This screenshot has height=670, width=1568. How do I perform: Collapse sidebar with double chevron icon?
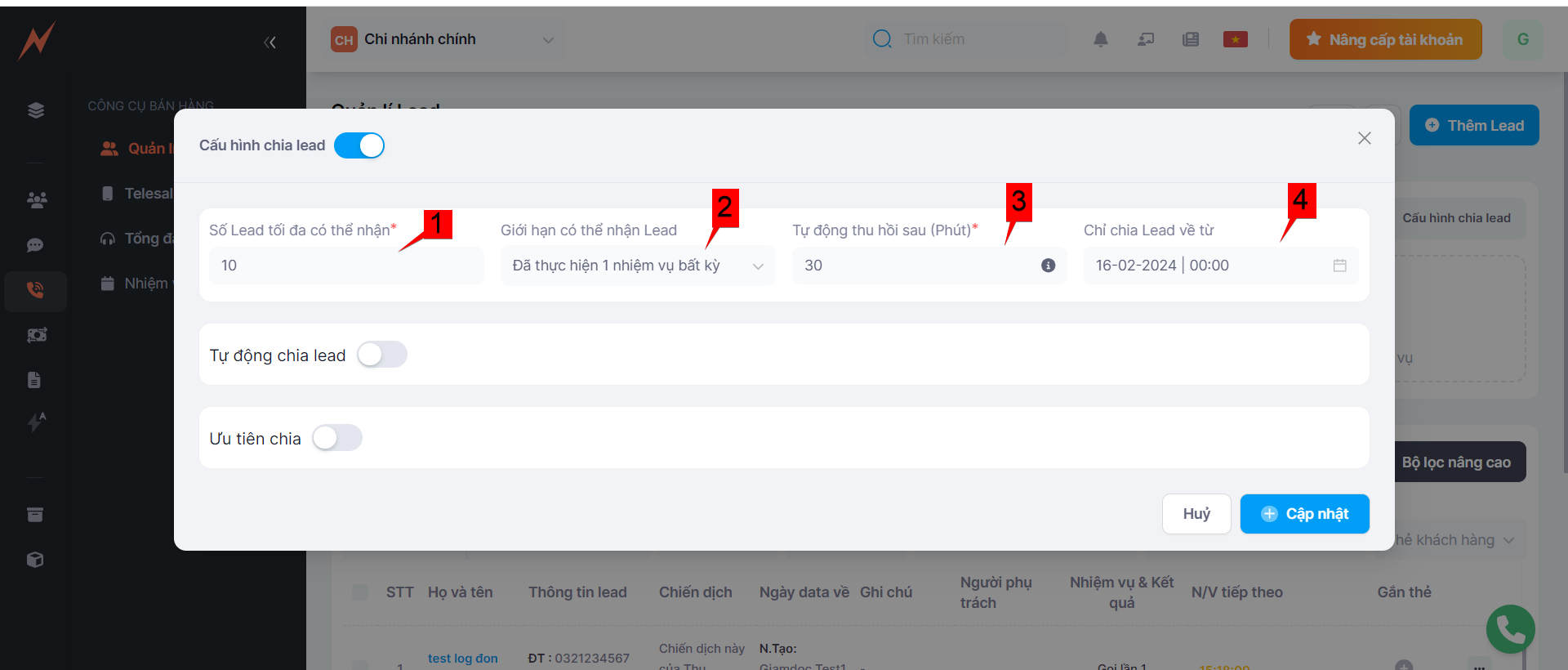[269, 42]
